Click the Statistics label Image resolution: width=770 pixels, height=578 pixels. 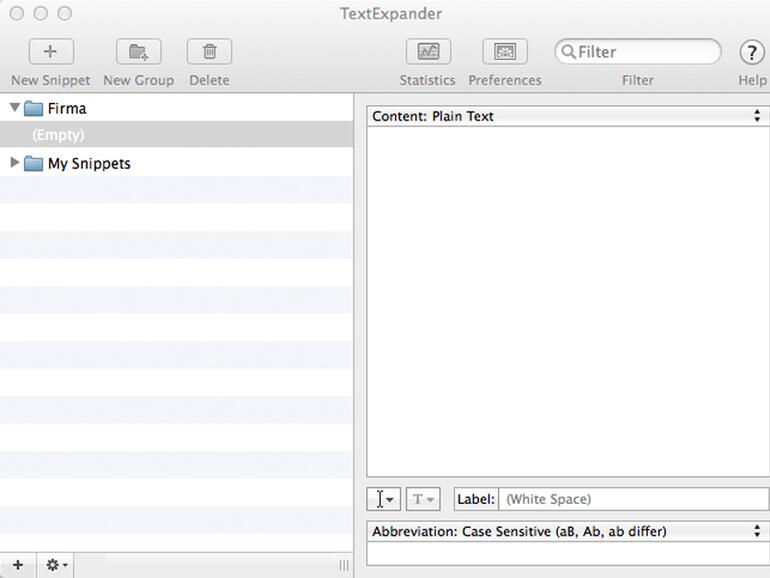(x=427, y=80)
